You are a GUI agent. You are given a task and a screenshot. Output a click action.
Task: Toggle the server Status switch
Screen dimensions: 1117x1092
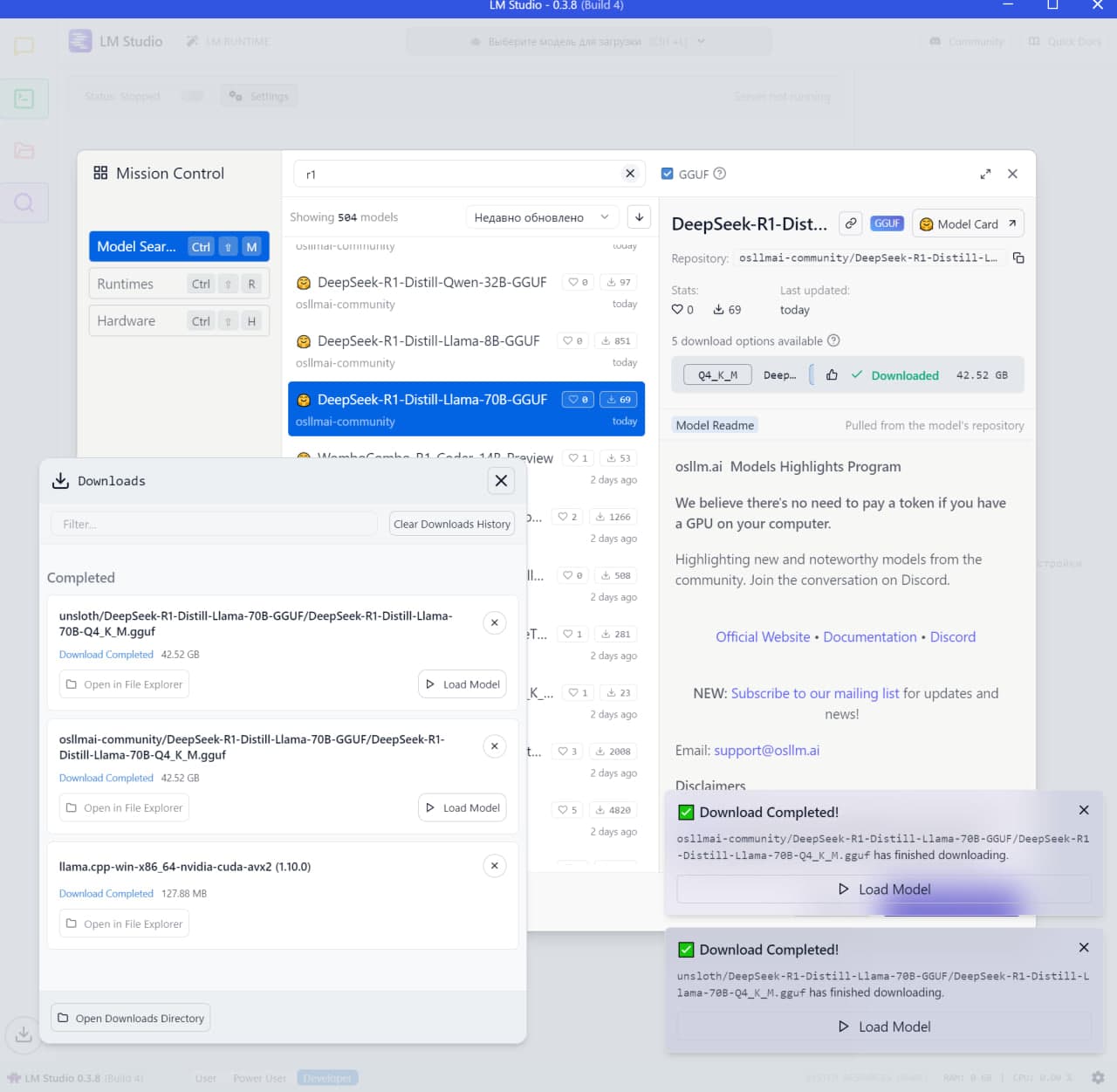[x=192, y=96]
